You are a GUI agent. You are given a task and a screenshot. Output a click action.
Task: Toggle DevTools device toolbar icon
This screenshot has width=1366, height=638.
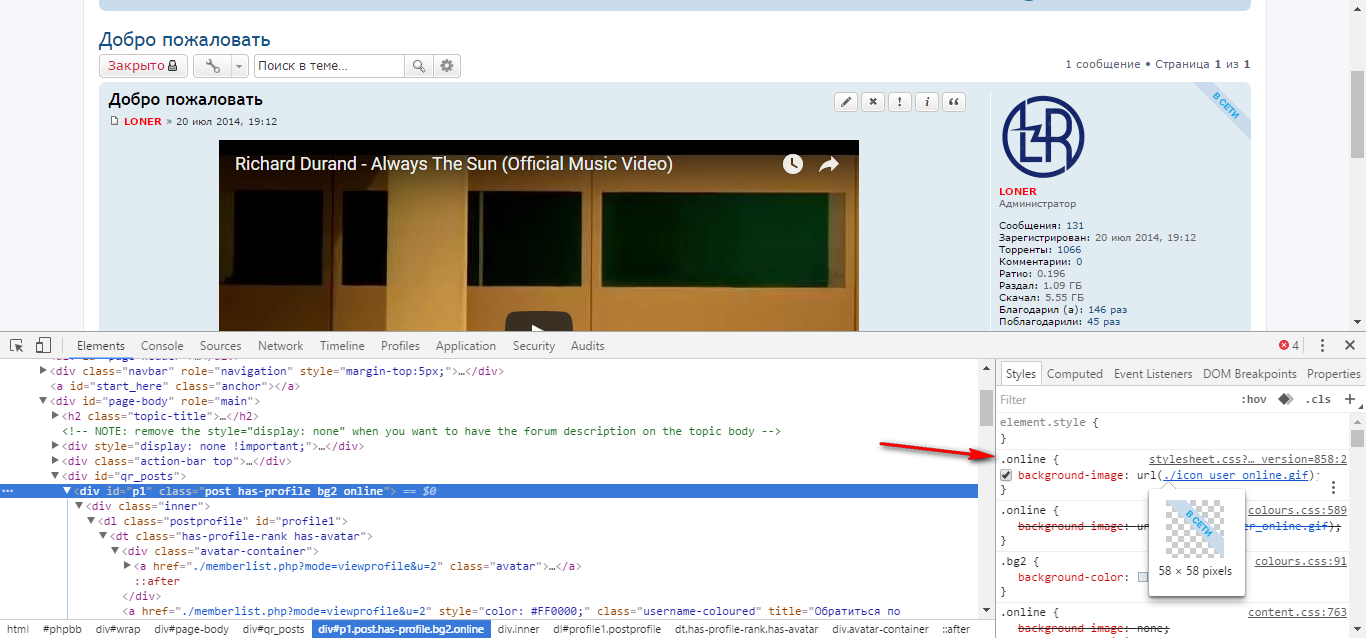pos(43,345)
